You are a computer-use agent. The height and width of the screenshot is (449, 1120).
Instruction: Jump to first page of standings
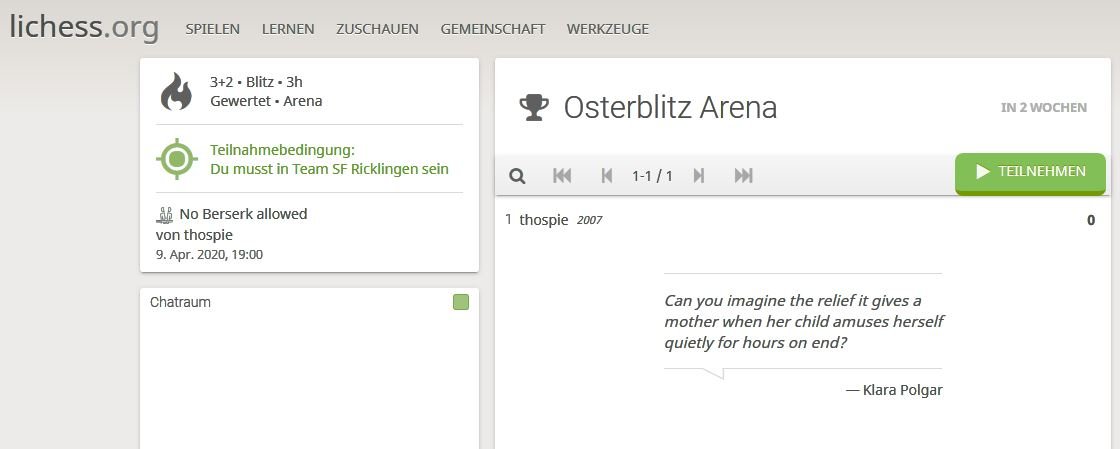[x=562, y=176]
